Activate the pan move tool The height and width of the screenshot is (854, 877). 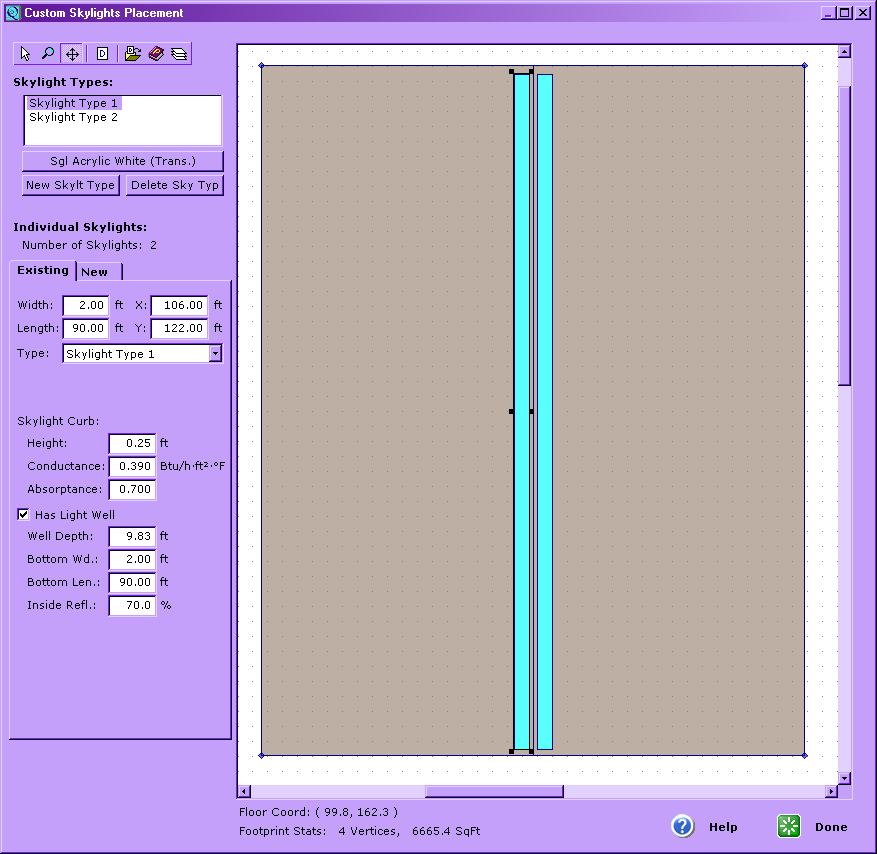pos(72,54)
